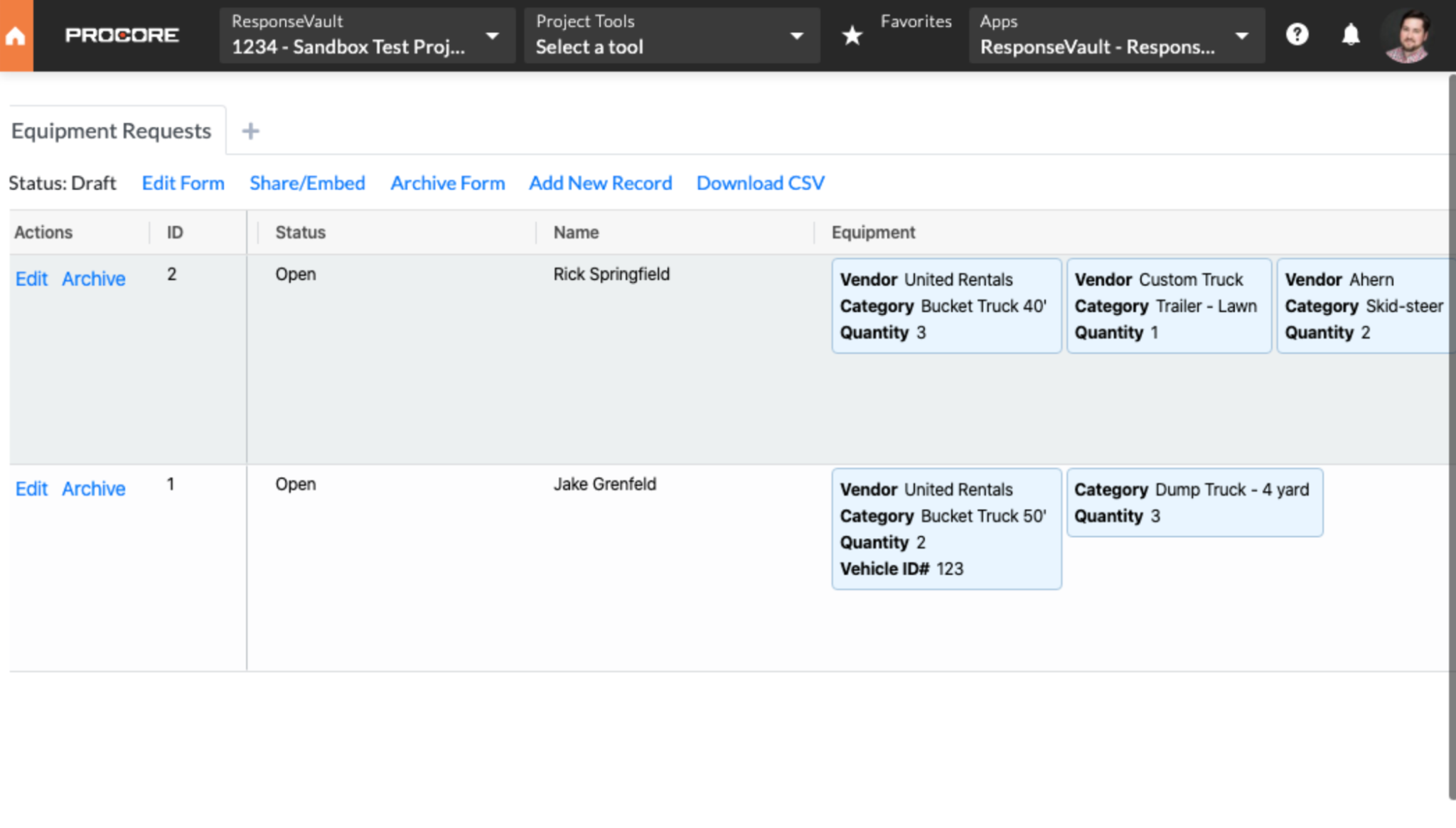Click Add New Record

point(601,183)
